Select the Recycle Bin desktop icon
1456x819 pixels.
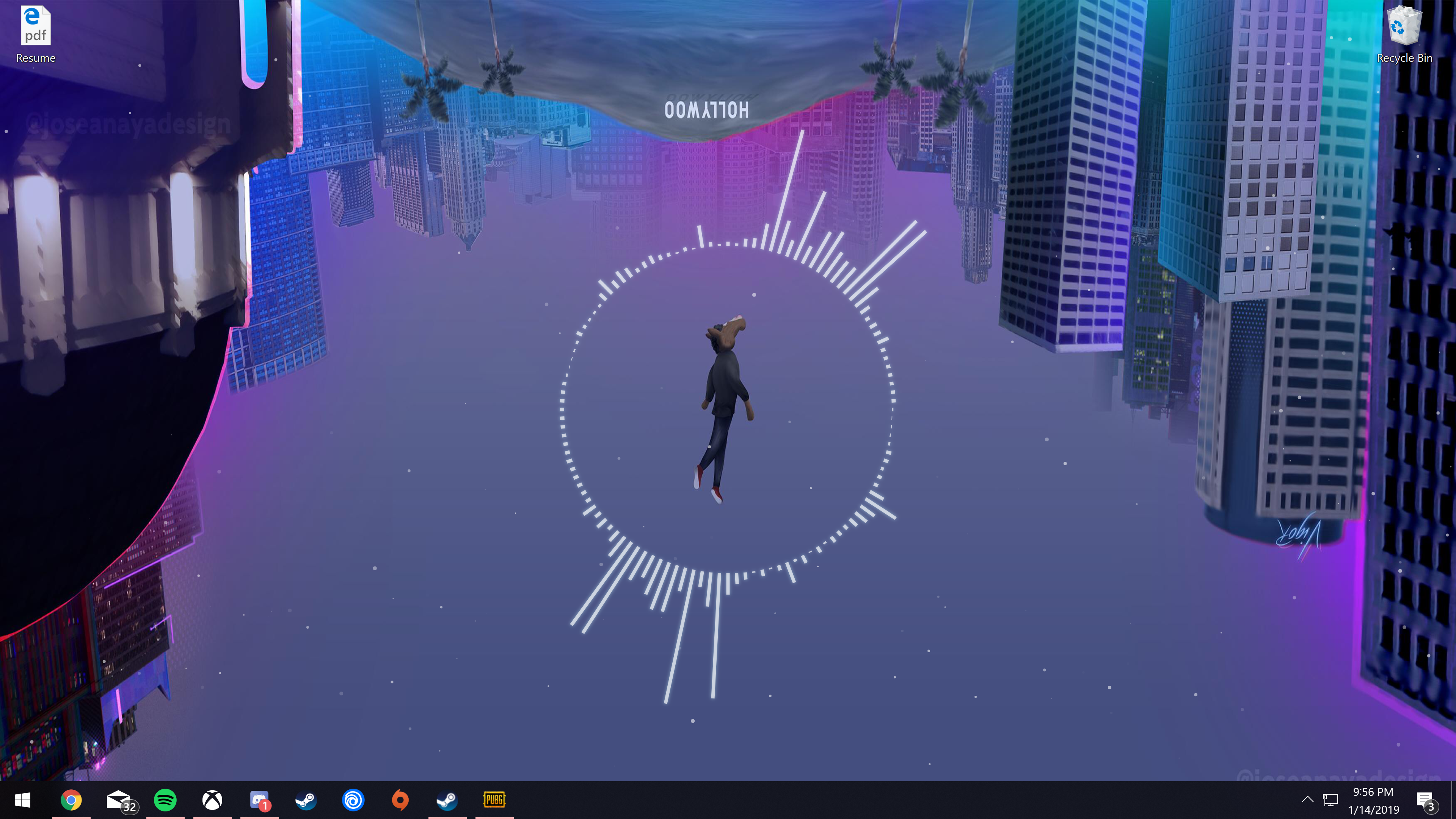1404,26
